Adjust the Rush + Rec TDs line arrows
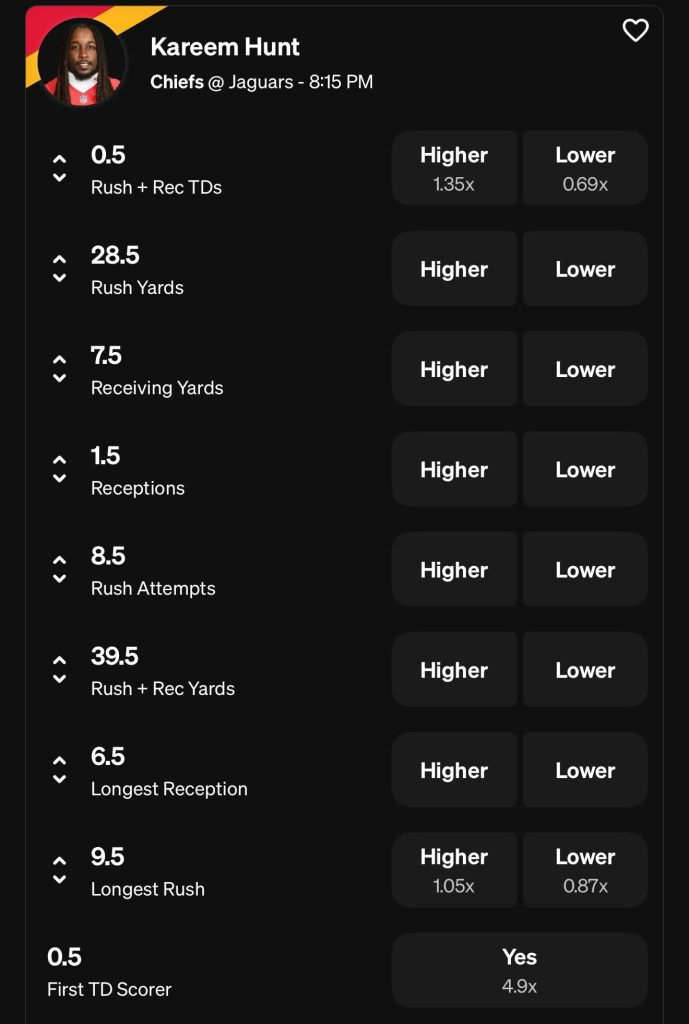The height and width of the screenshot is (1024, 689). click(60, 168)
